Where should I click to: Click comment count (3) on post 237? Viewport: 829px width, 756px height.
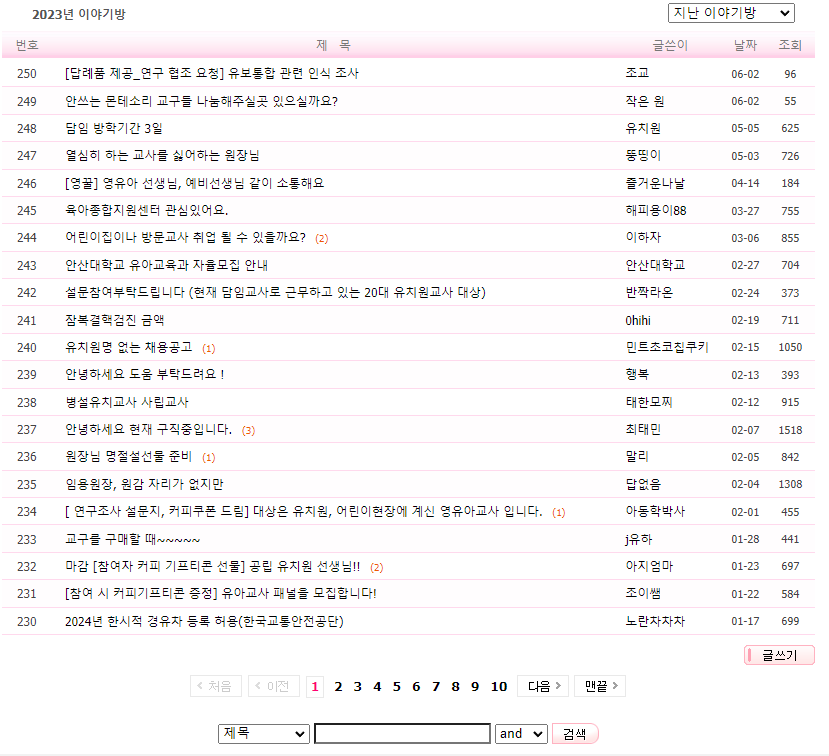pos(248,430)
